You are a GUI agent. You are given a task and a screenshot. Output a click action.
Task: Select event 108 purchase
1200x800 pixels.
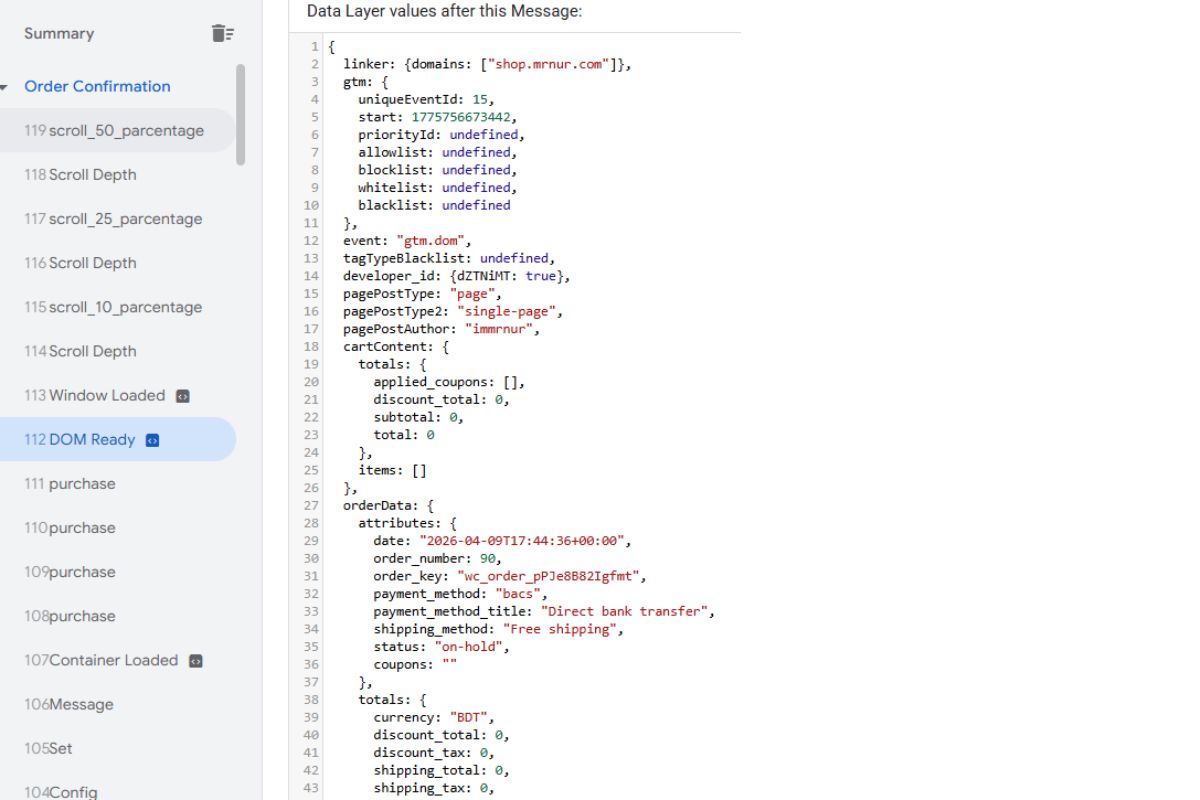[70, 616]
